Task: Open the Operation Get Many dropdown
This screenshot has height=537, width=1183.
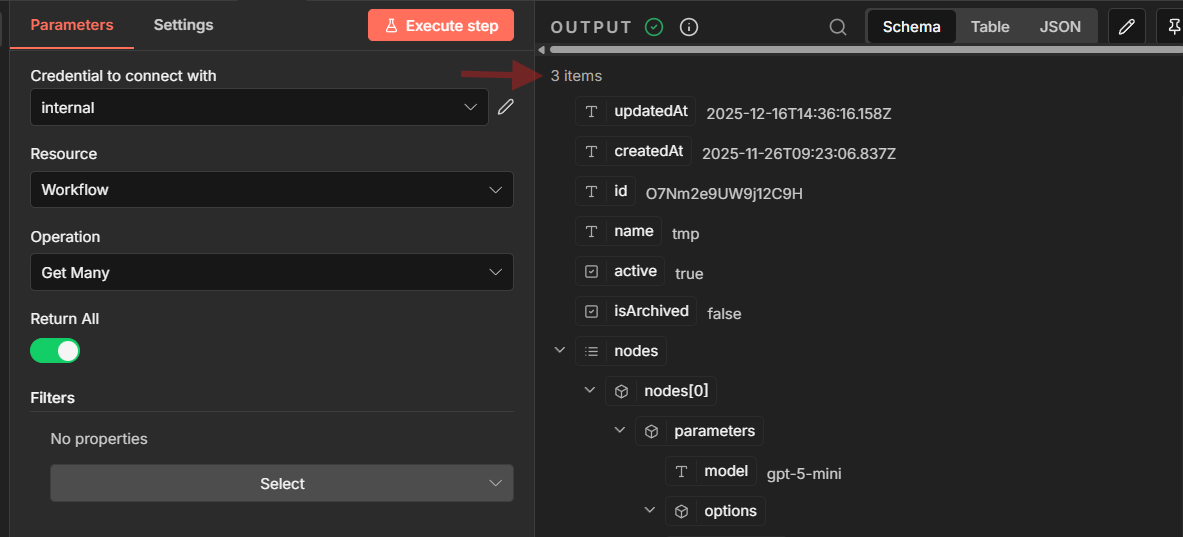Action: point(272,272)
